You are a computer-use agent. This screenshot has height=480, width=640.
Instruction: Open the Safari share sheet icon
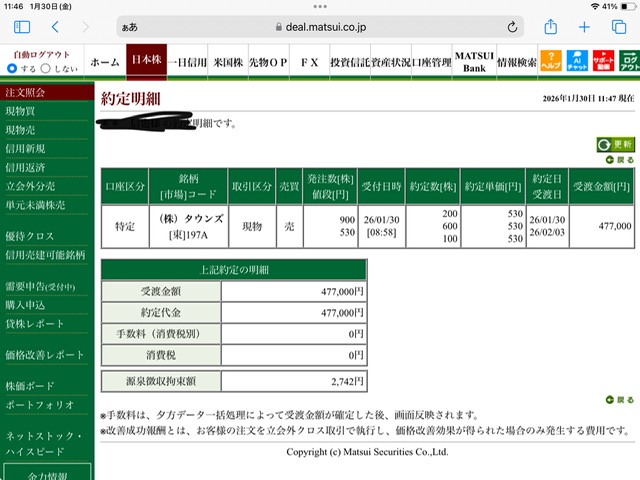551,27
